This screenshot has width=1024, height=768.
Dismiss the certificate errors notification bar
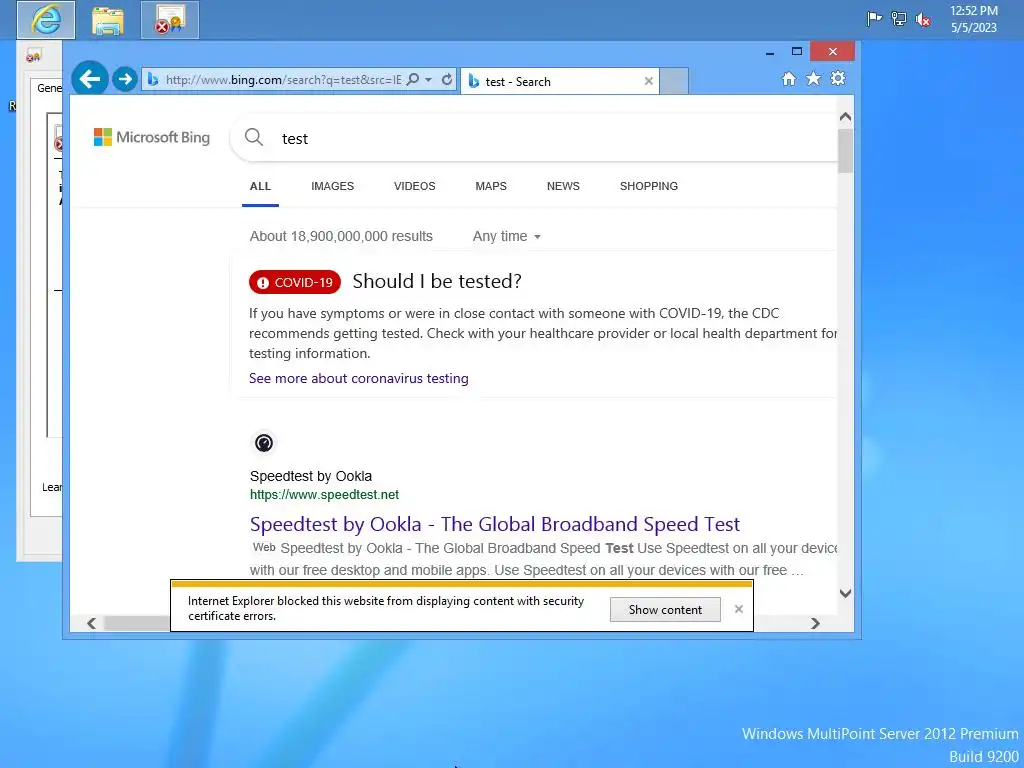[739, 609]
